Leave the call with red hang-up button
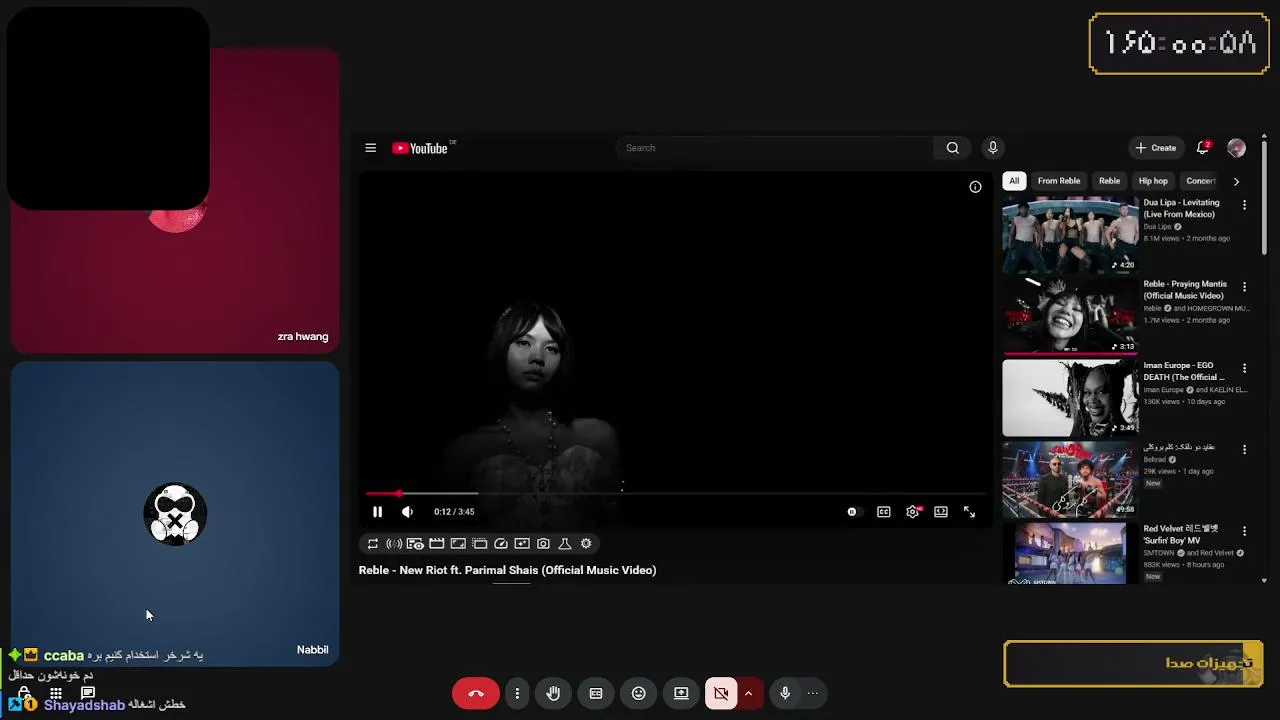This screenshot has width=1280, height=720. 476,693
